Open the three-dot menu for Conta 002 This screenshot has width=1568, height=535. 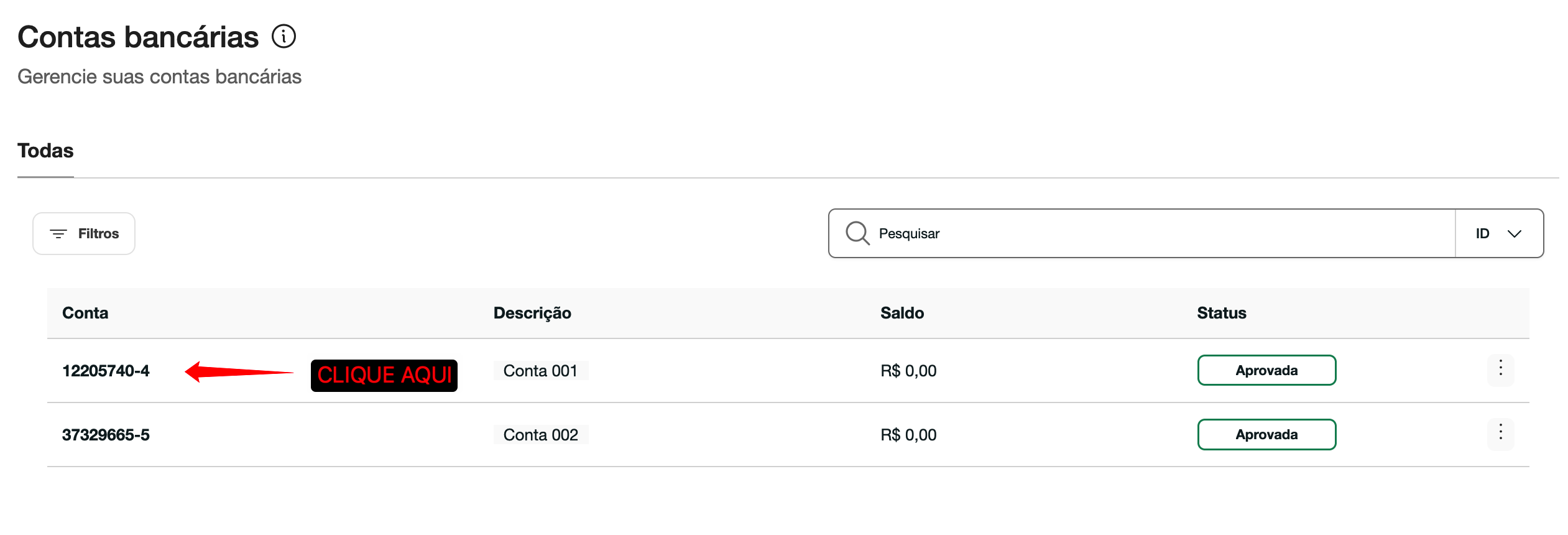1500,434
